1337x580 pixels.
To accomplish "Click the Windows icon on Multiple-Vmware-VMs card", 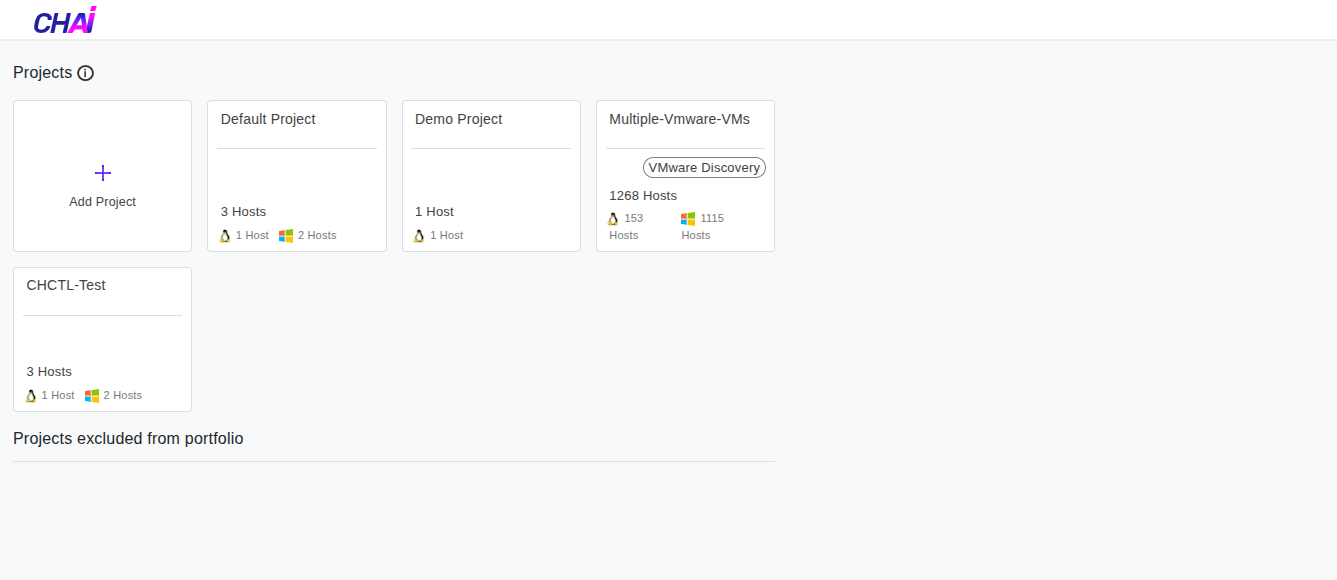I will coord(687,218).
